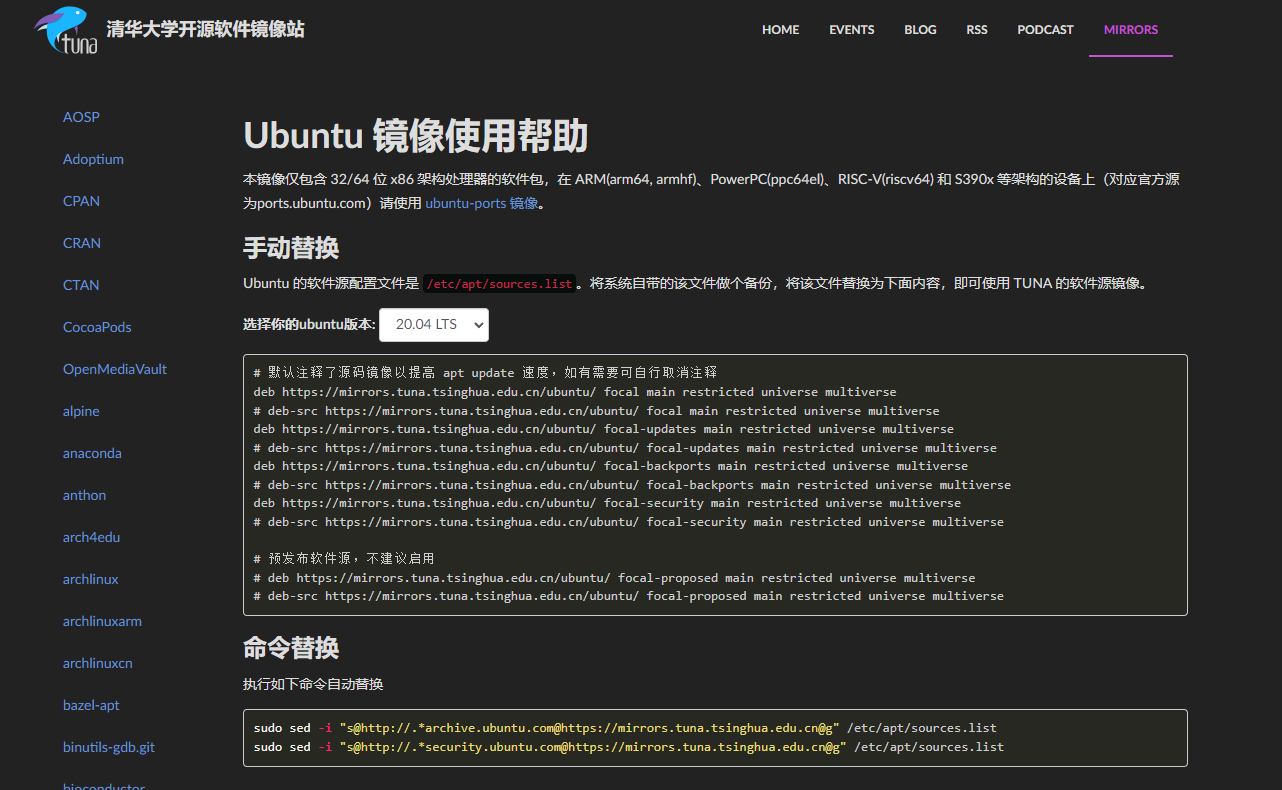Open the RSS nav item
The width and height of the screenshot is (1282, 790).
[977, 30]
